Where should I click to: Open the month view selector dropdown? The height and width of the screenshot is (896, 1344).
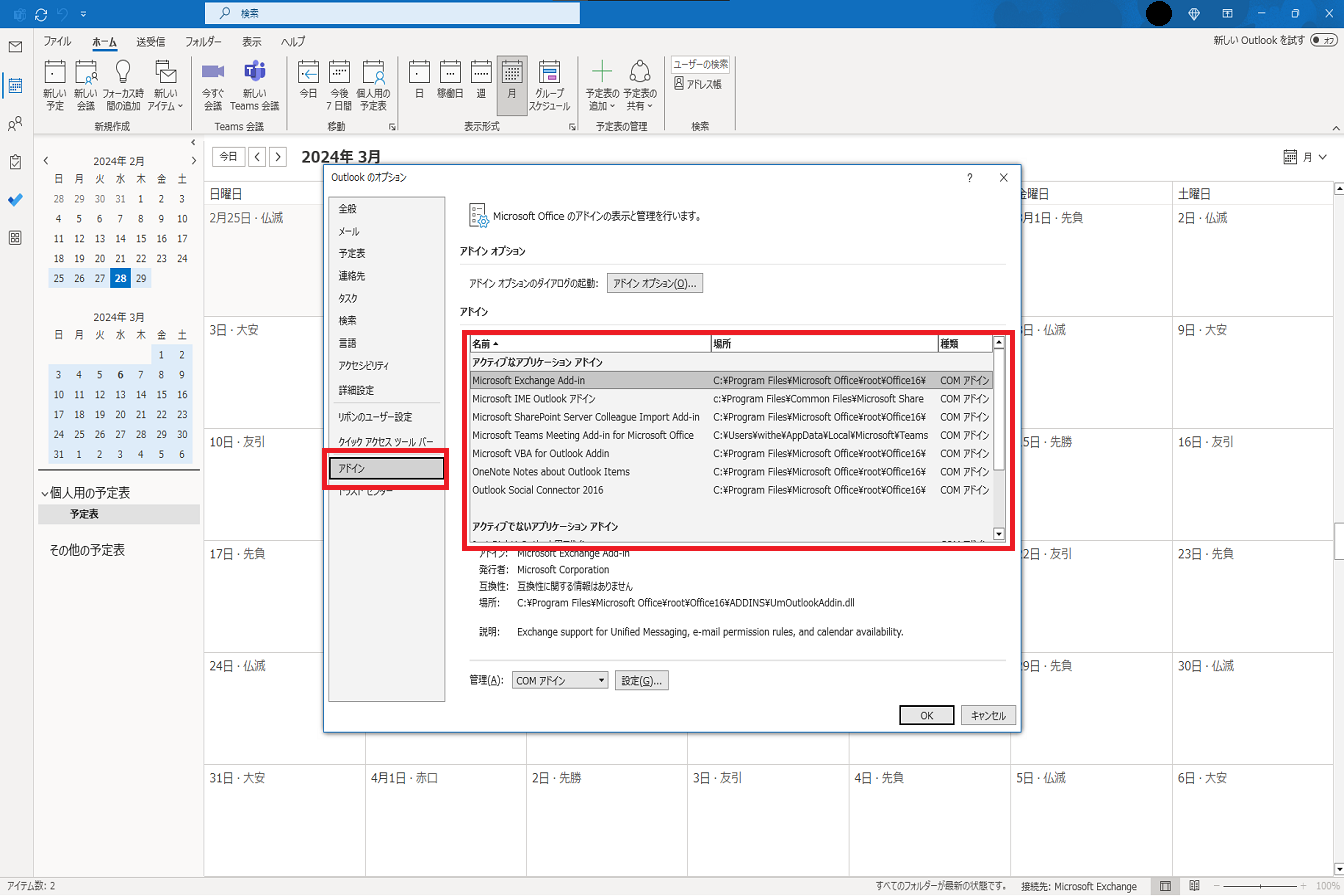[1305, 157]
